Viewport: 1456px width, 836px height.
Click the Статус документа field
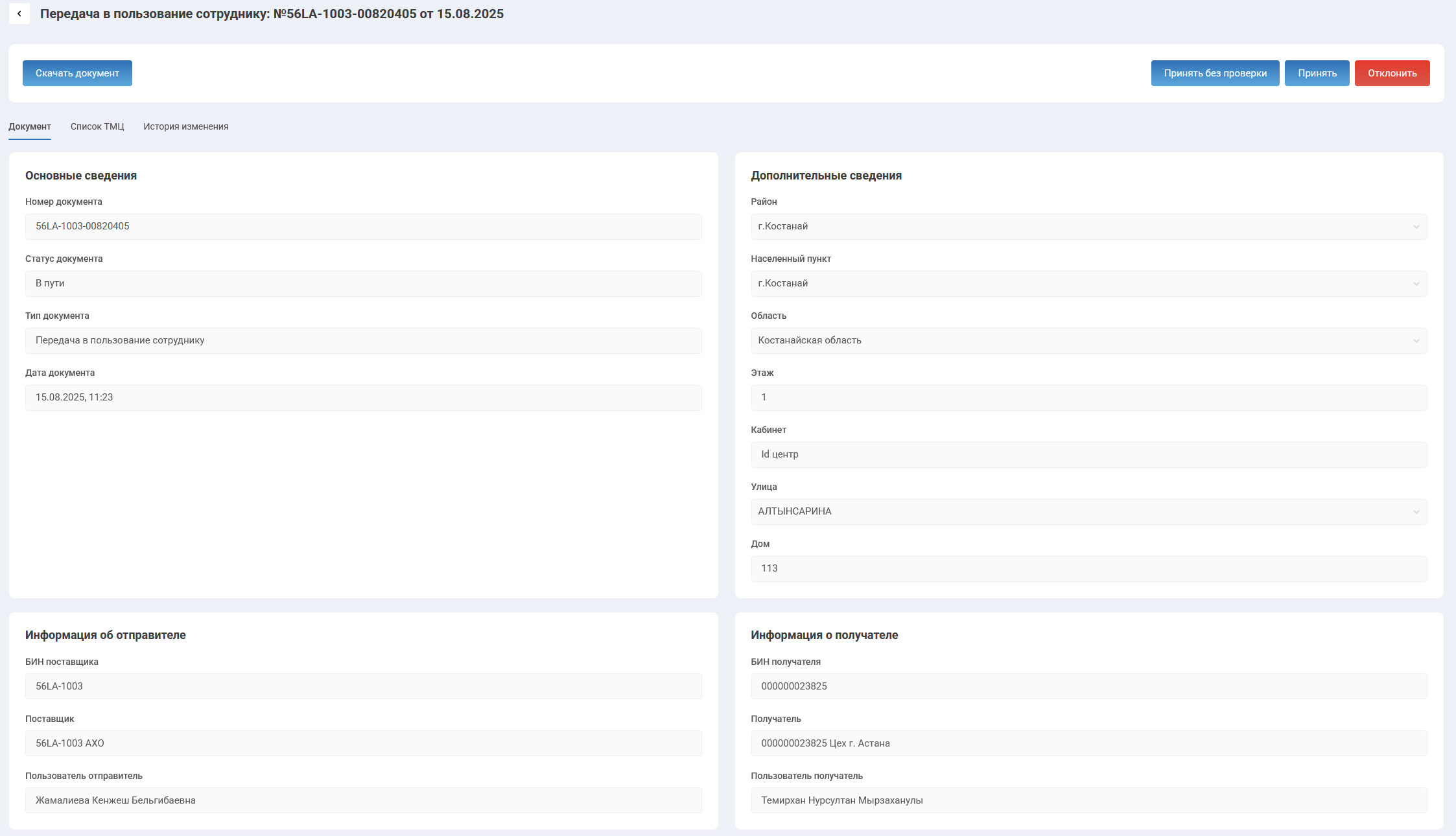pyautogui.click(x=363, y=284)
